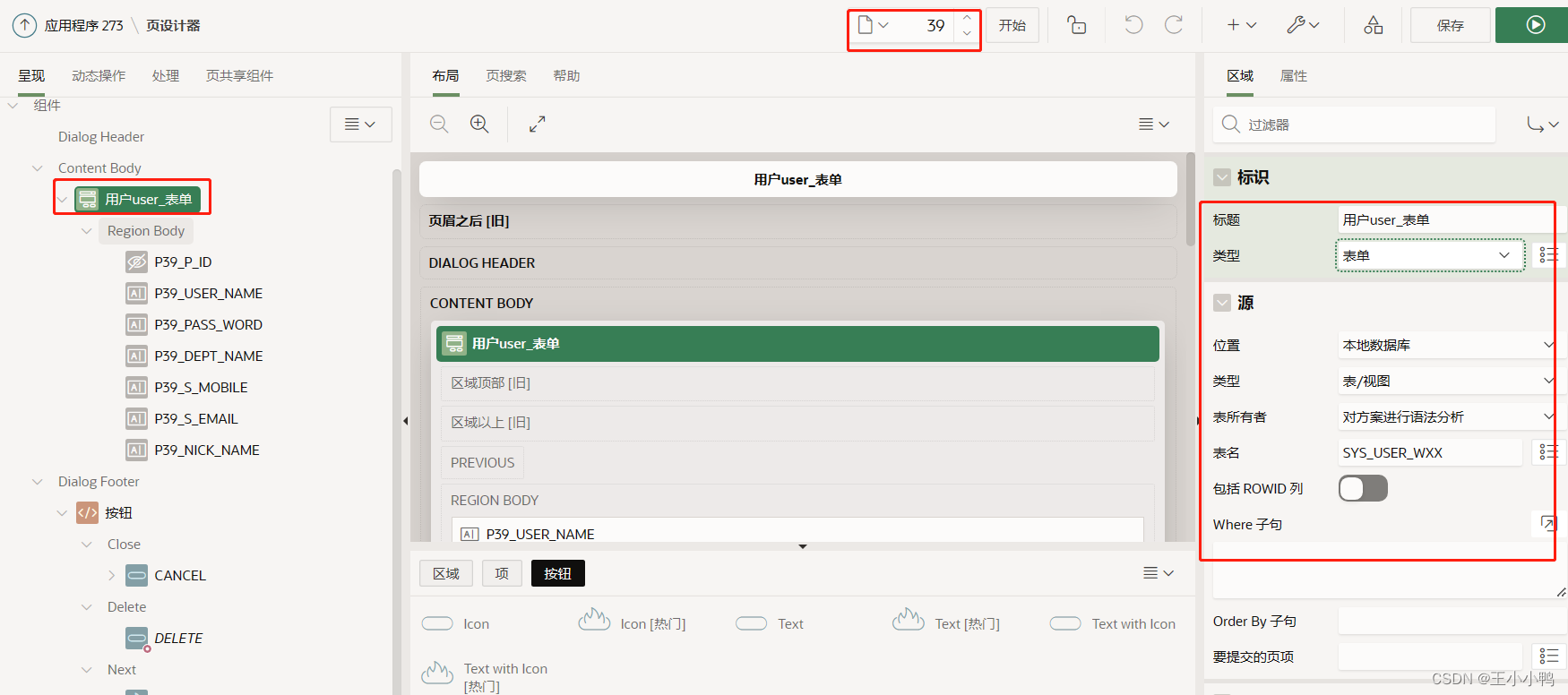Click the green run page button
Image resolution: width=1568 pixels, height=695 pixels.
pyautogui.click(x=1534, y=25)
